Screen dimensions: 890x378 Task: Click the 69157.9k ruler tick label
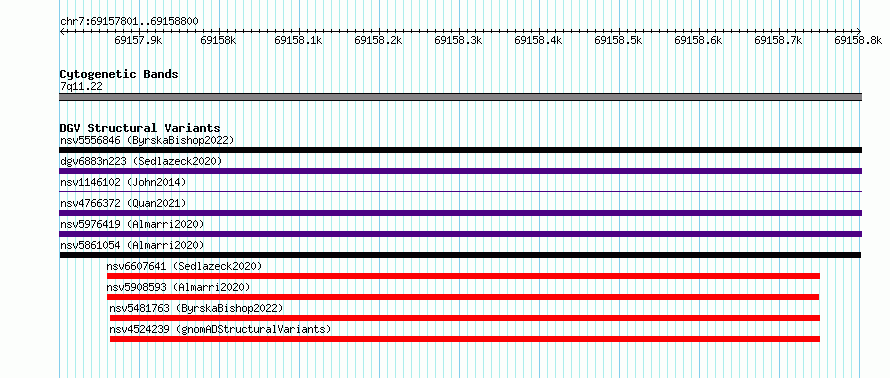tap(139, 40)
